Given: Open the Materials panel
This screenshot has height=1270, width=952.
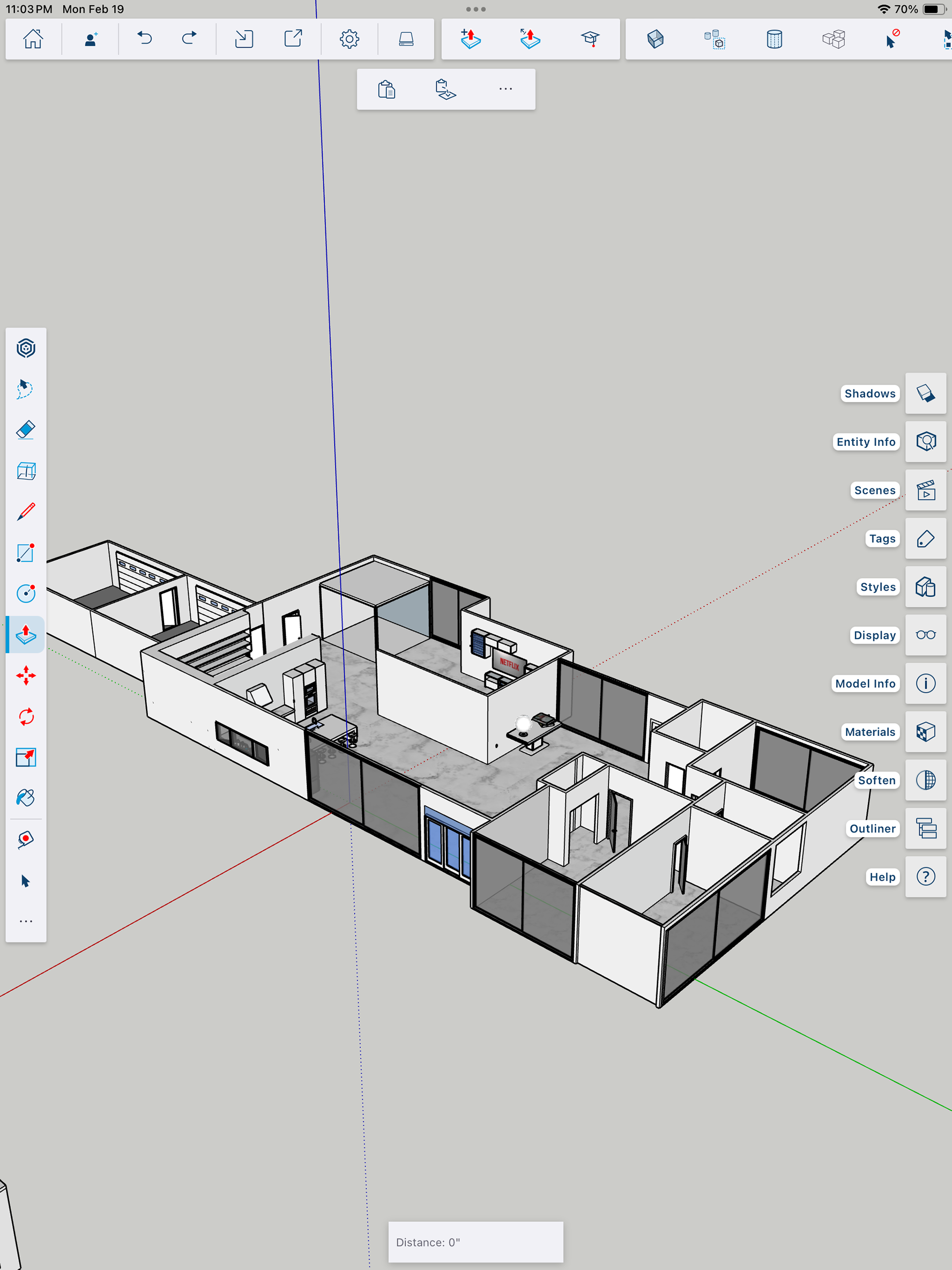Looking at the screenshot, I should pyautogui.click(x=925, y=731).
